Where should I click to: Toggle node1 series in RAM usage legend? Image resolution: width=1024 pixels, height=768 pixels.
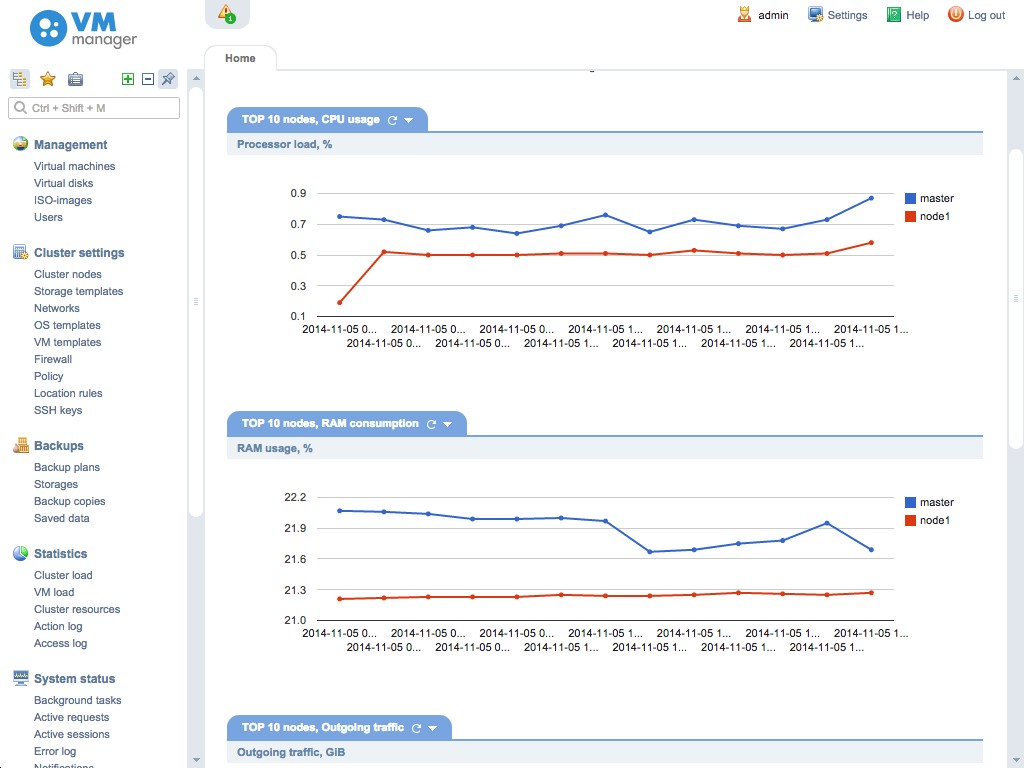pos(928,520)
